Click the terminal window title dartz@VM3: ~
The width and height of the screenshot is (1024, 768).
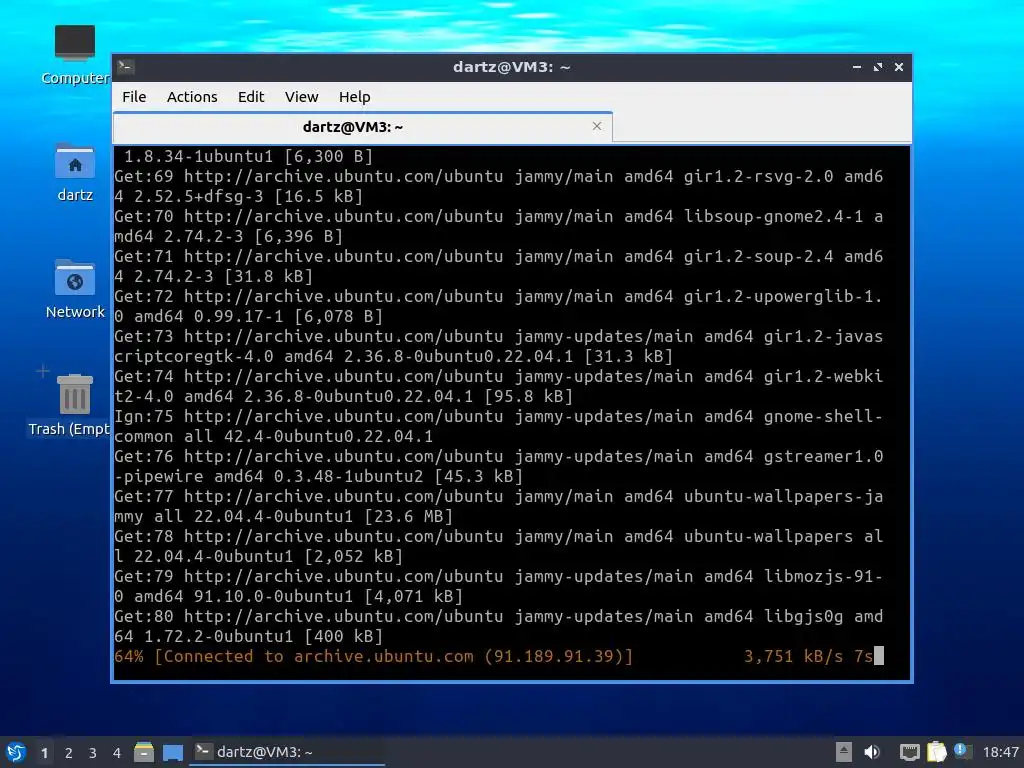[511, 67]
